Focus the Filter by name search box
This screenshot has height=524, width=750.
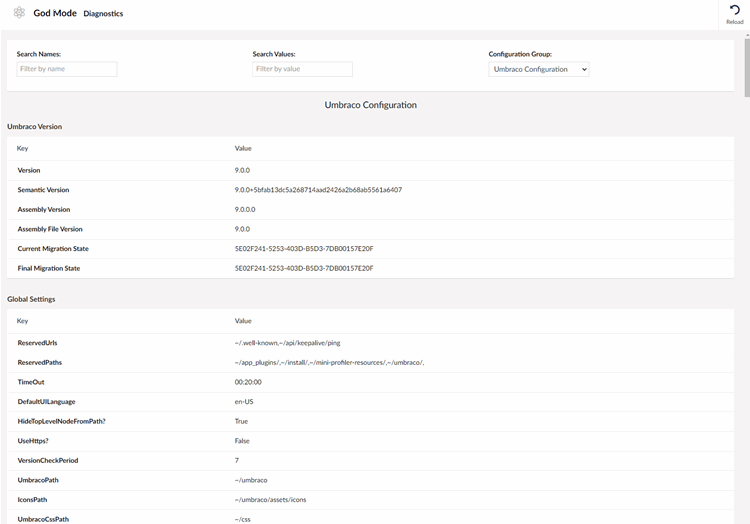coord(67,69)
